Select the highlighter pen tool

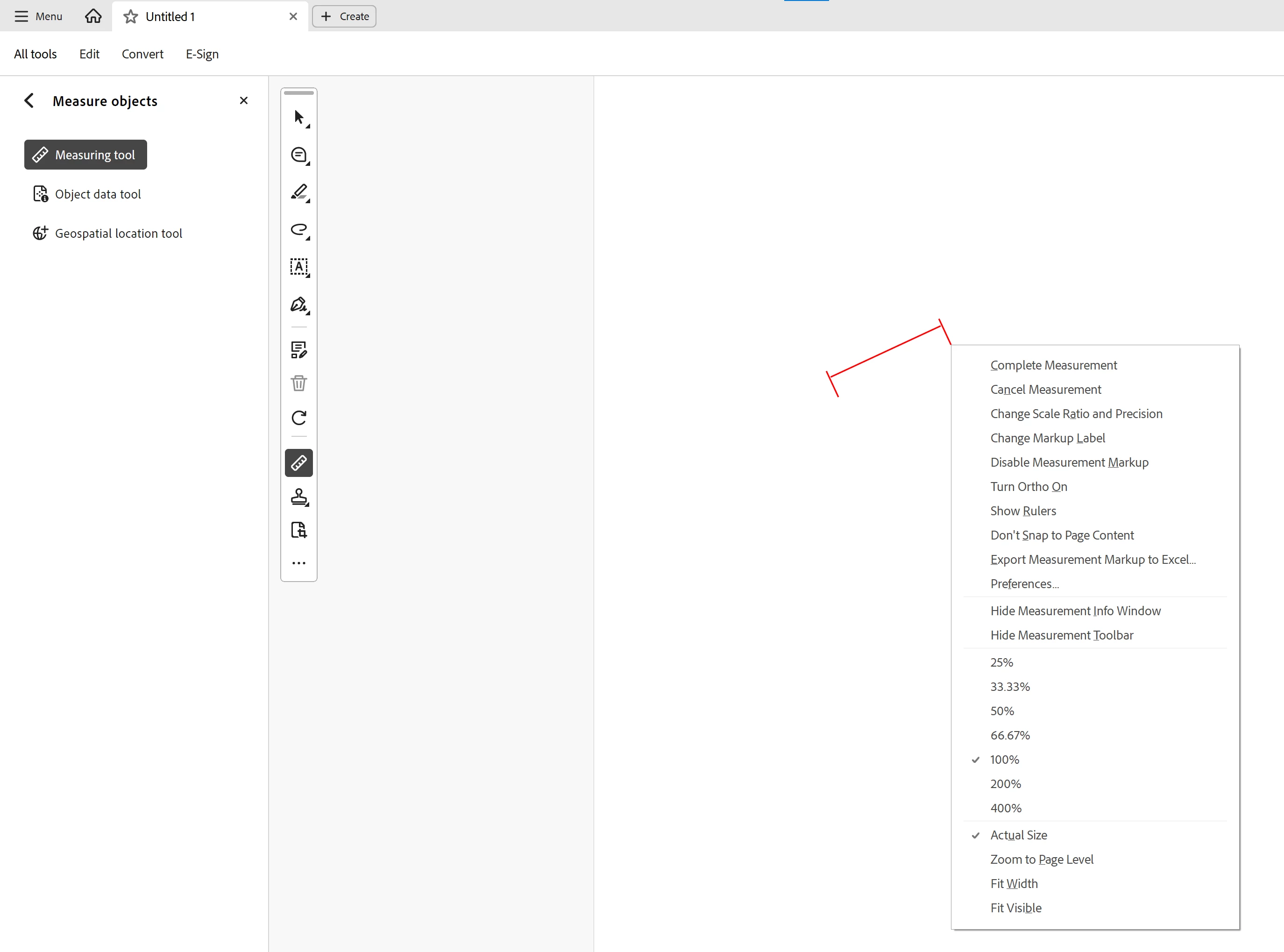(x=298, y=192)
